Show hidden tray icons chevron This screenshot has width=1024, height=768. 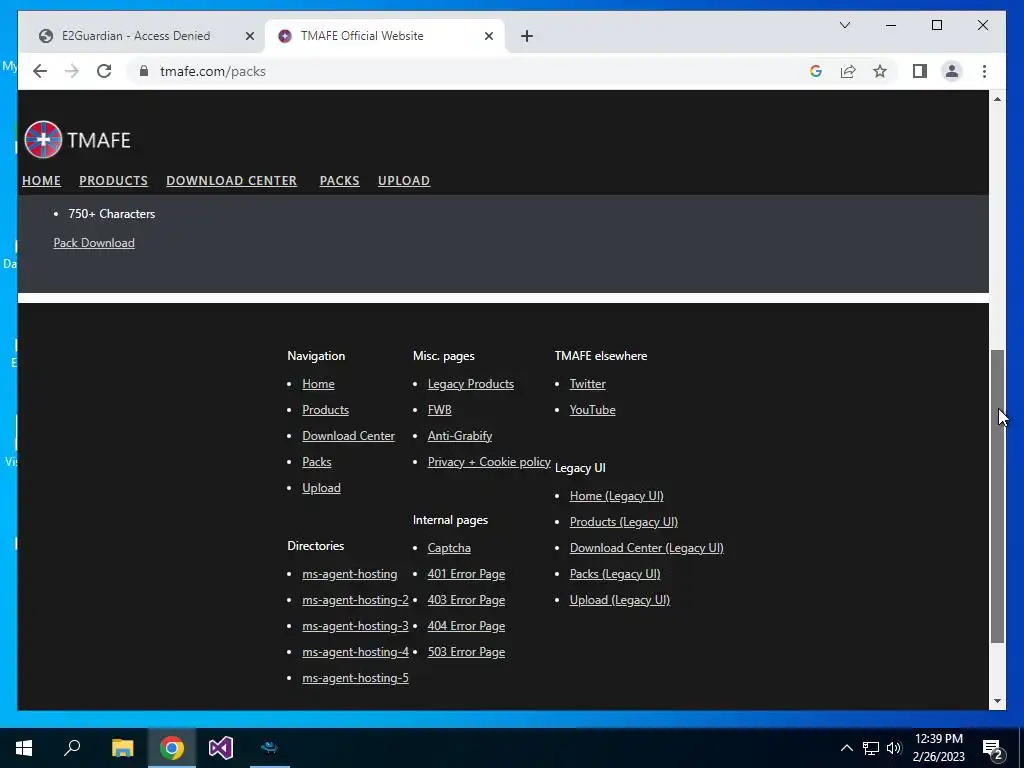846,748
